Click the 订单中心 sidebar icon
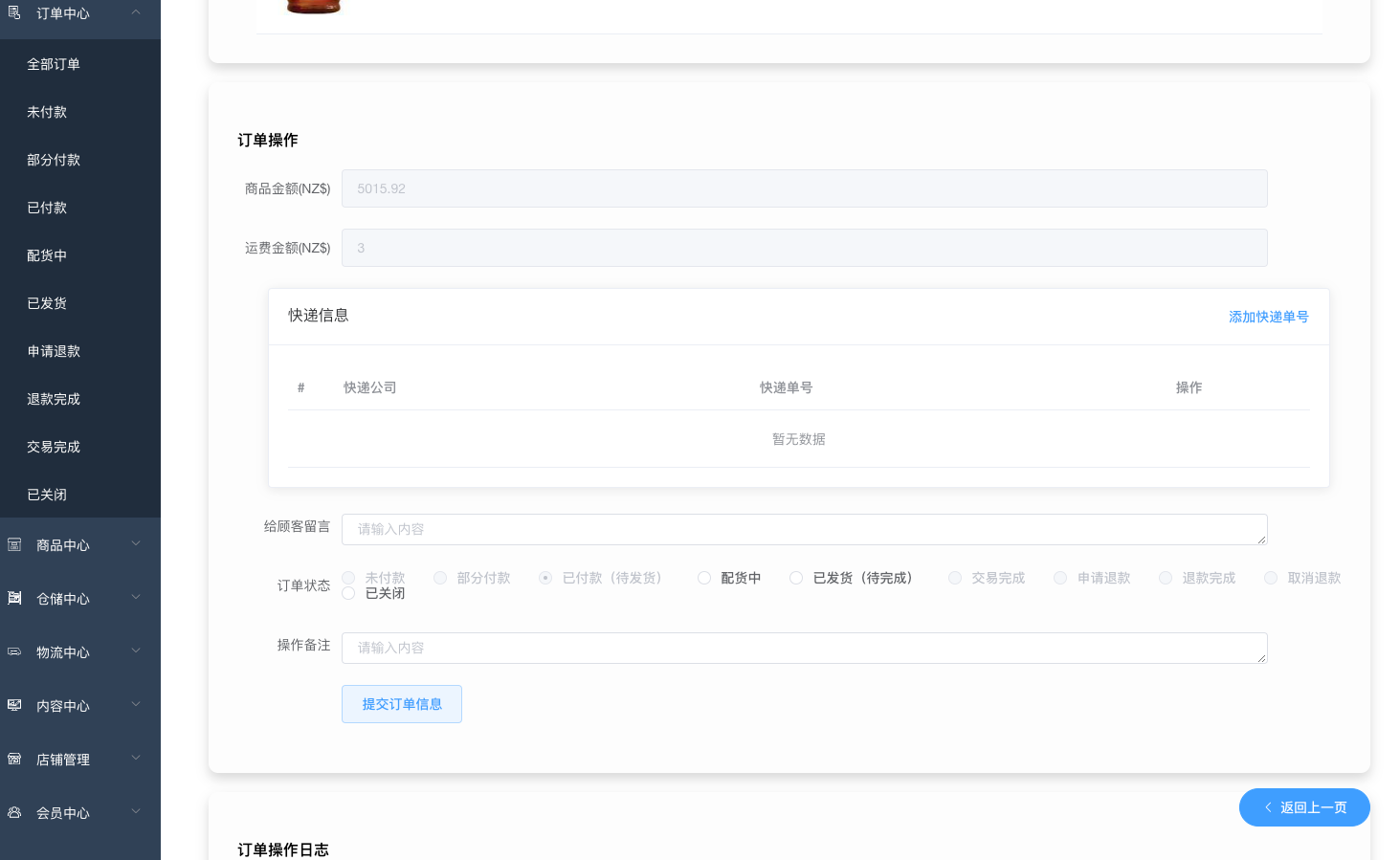The width and height of the screenshot is (1400, 860). coord(14,12)
